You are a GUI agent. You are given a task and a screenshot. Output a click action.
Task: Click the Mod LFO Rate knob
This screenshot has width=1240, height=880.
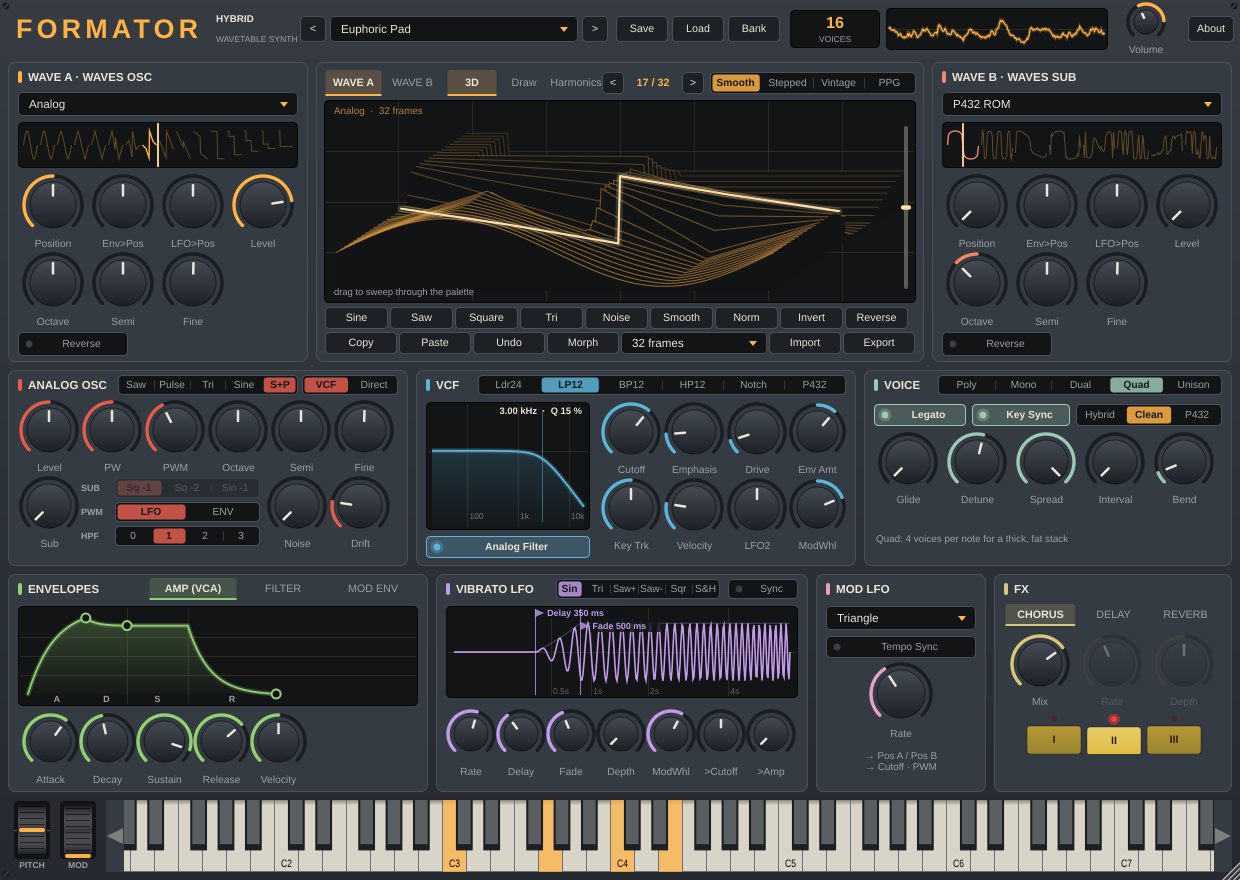[x=901, y=694]
